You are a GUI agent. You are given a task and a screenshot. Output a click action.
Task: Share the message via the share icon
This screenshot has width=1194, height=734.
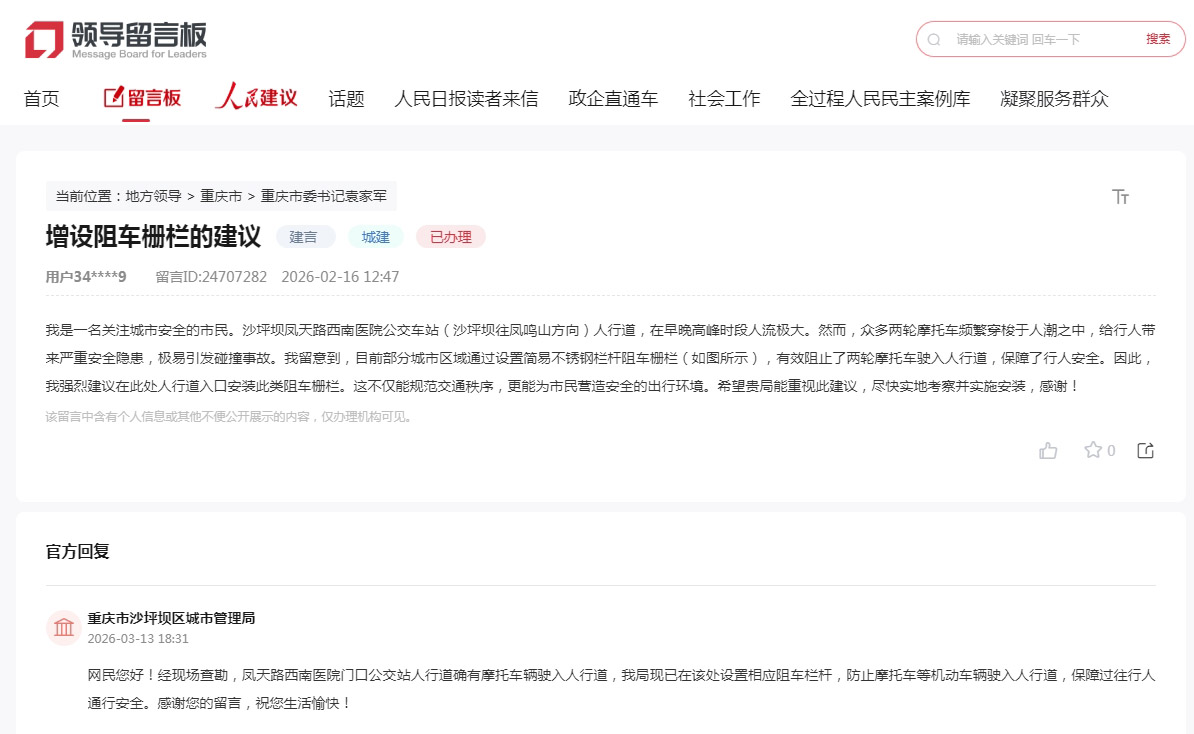click(1146, 451)
